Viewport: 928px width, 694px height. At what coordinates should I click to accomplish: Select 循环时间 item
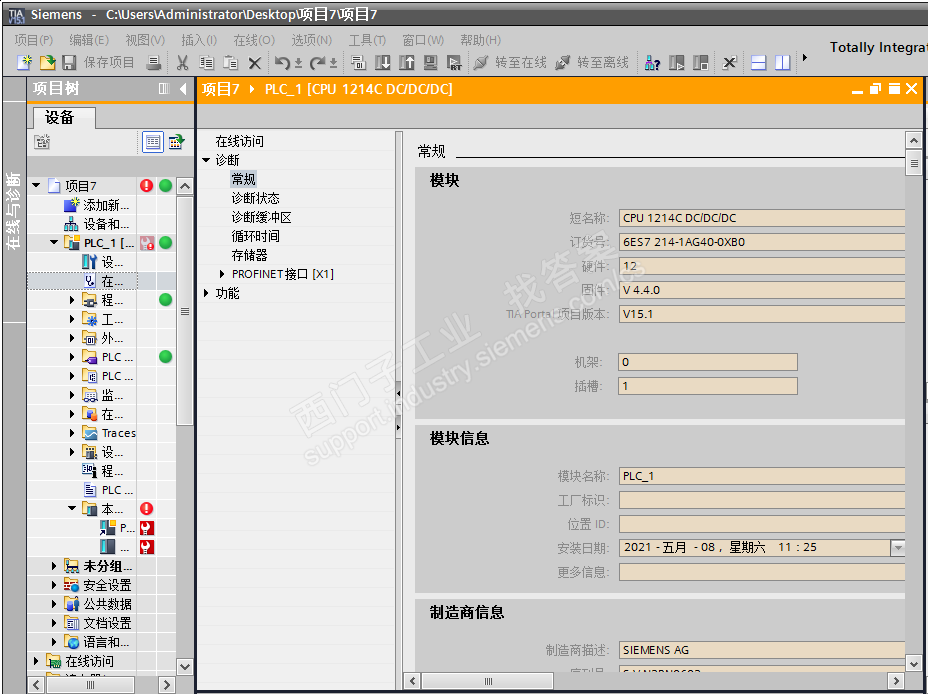pos(256,236)
